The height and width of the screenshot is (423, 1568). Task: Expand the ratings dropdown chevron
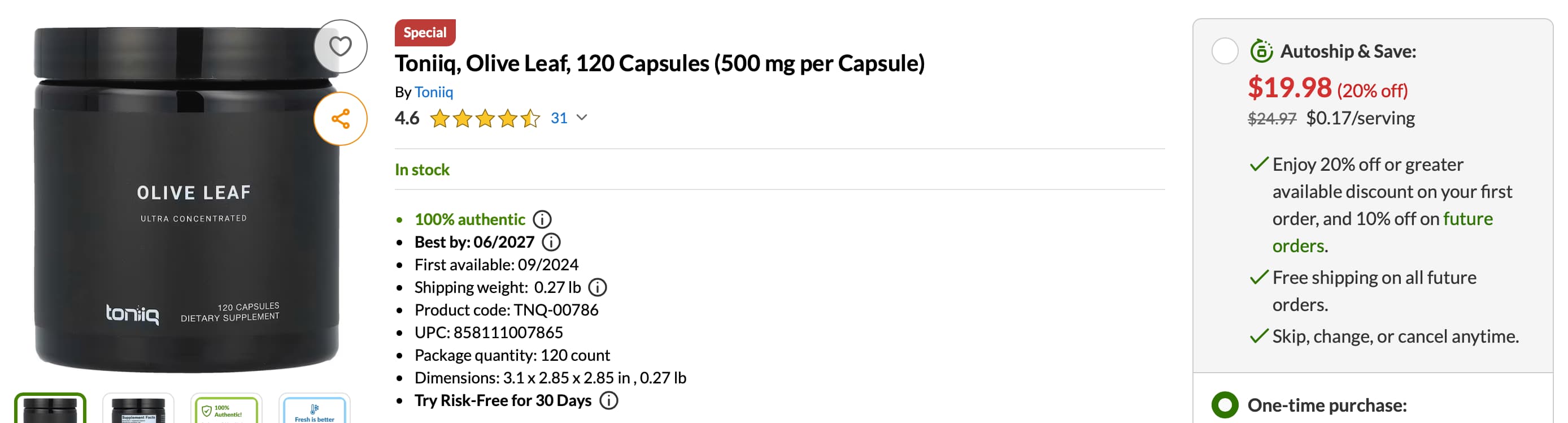(582, 118)
